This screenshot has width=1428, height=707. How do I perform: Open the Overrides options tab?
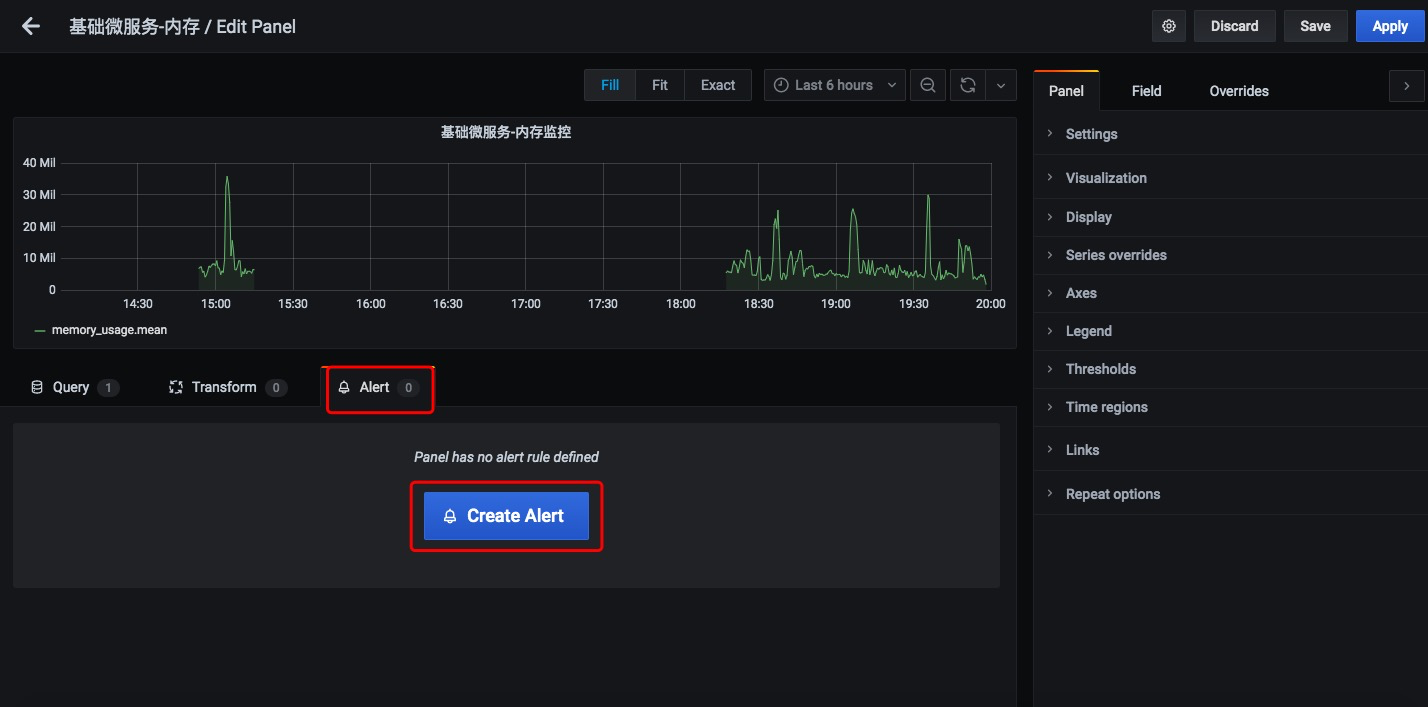[x=1239, y=91]
